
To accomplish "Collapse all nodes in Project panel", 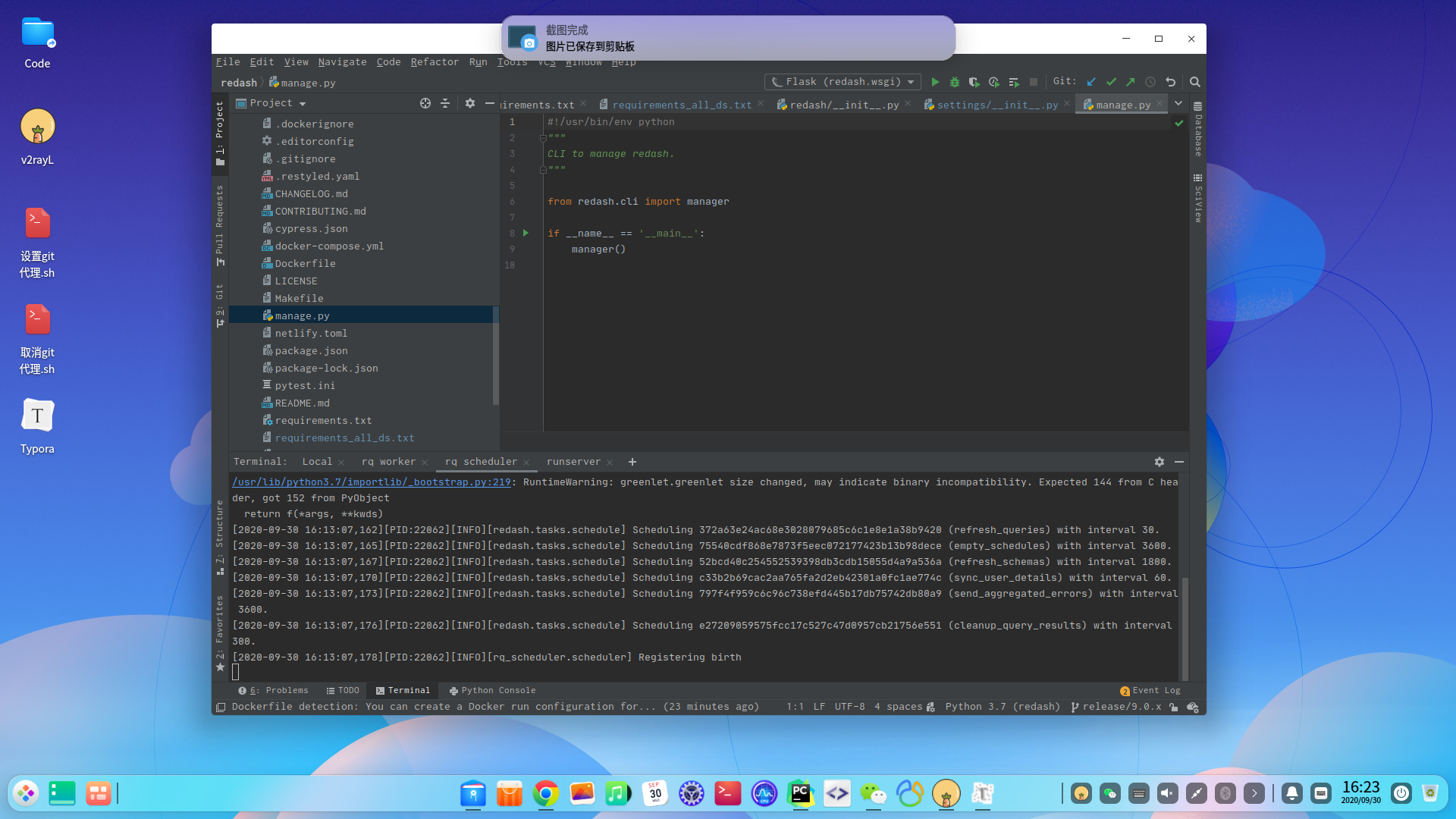I will point(445,103).
